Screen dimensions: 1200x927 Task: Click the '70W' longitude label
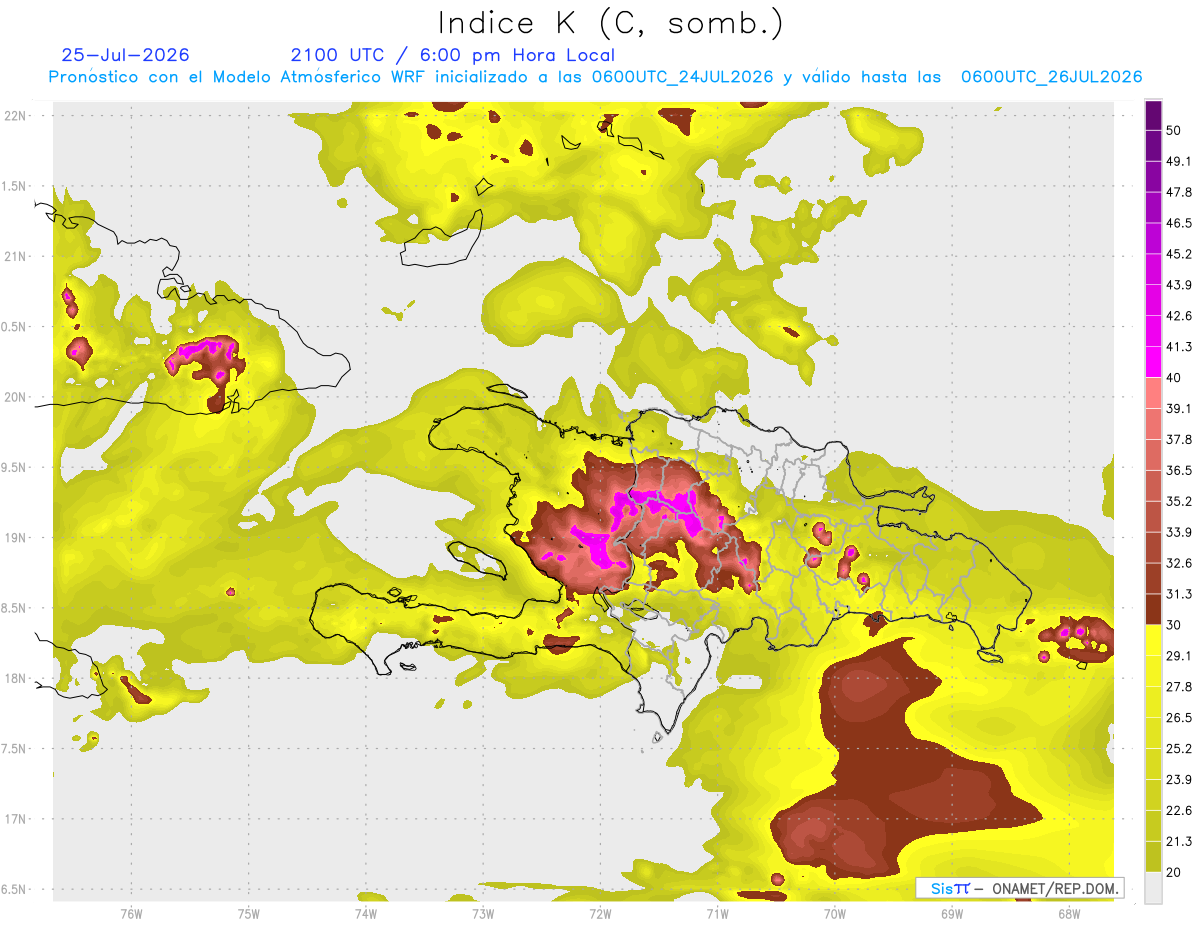pos(835,913)
